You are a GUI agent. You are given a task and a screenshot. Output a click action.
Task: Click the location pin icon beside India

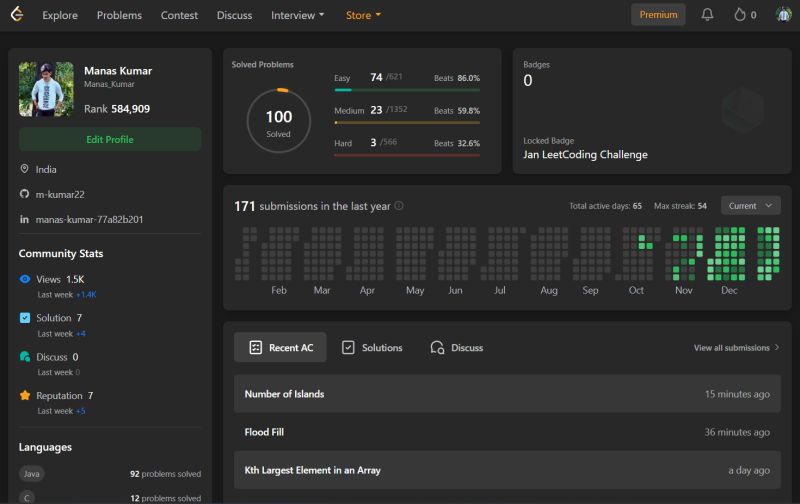click(x=24, y=169)
